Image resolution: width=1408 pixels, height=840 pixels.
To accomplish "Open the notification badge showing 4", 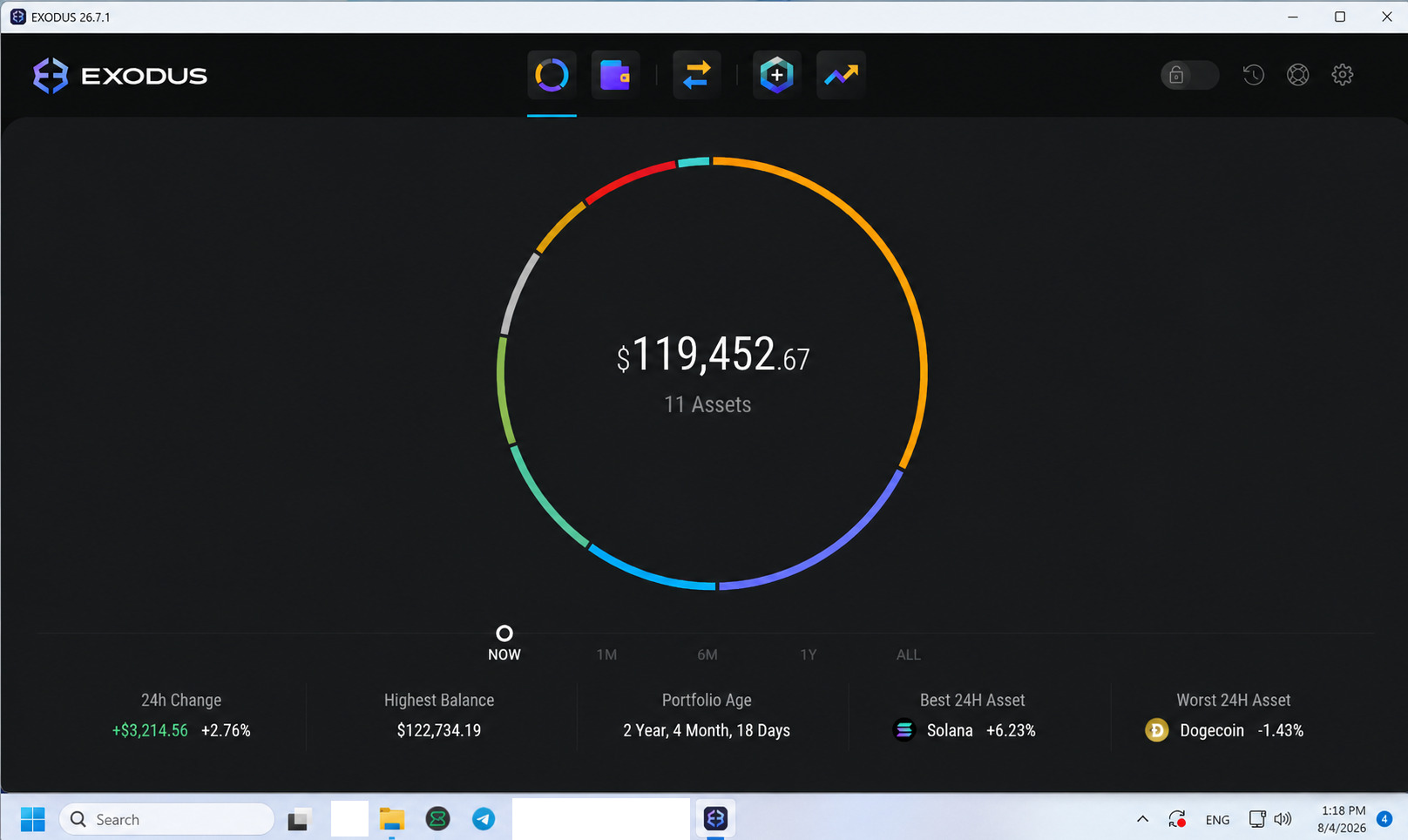I will (x=1384, y=819).
